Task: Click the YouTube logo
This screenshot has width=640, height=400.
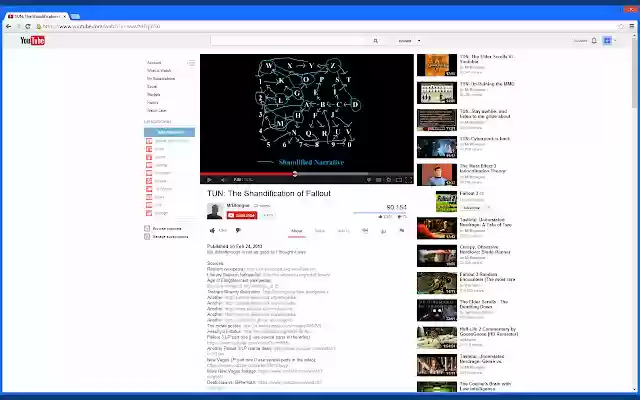Action: (x=32, y=40)
